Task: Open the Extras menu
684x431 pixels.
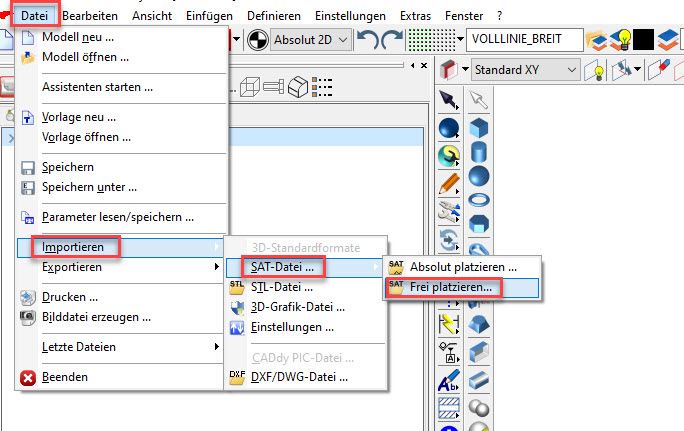Action: coord(415,16)
